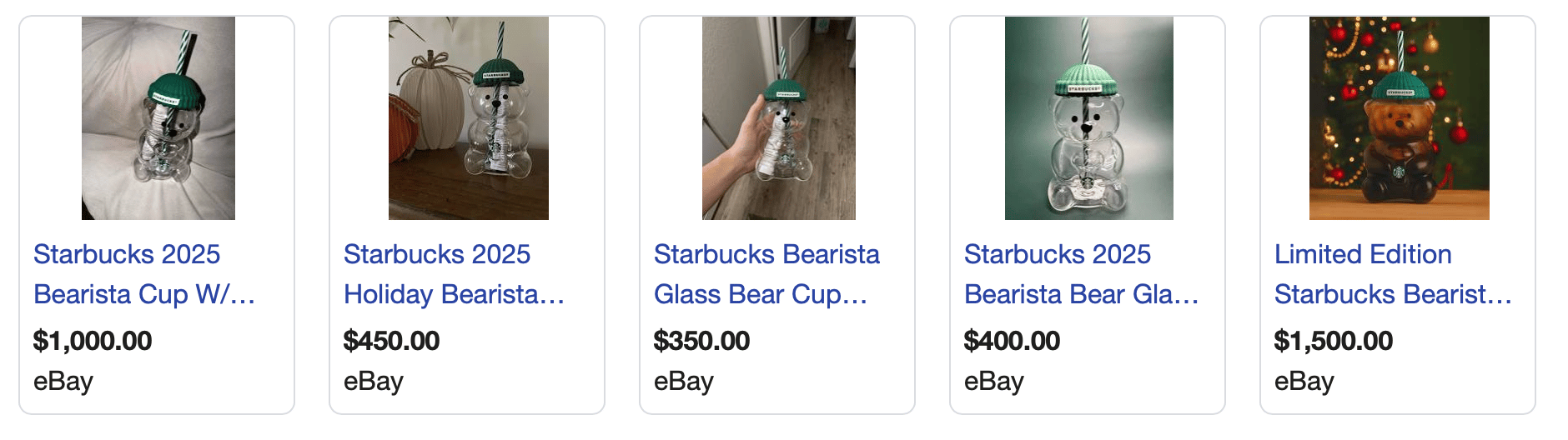The width and height of the screenshot is (1568, 440).
Task: Open the "Starbucks 2025 Bearista Bear Gla…" link
Action: 1081,274
